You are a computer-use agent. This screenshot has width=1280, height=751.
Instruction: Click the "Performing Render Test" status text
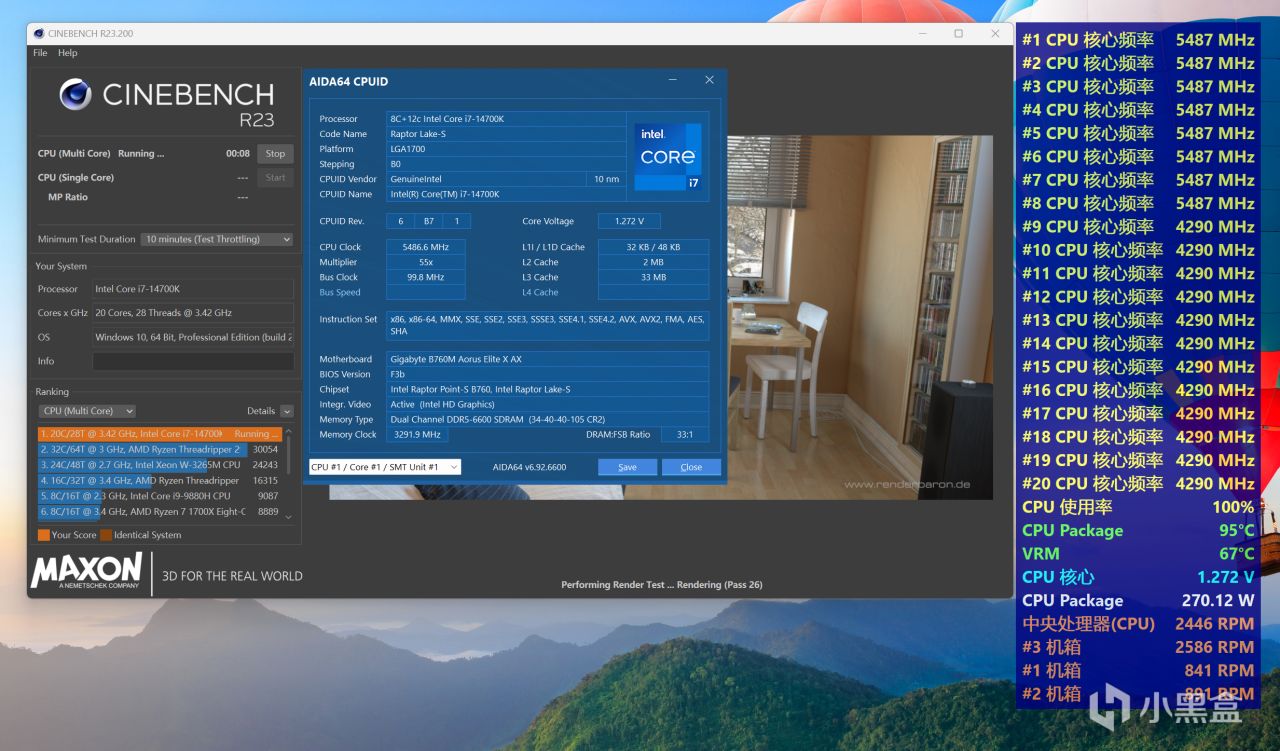coord(661,585)
